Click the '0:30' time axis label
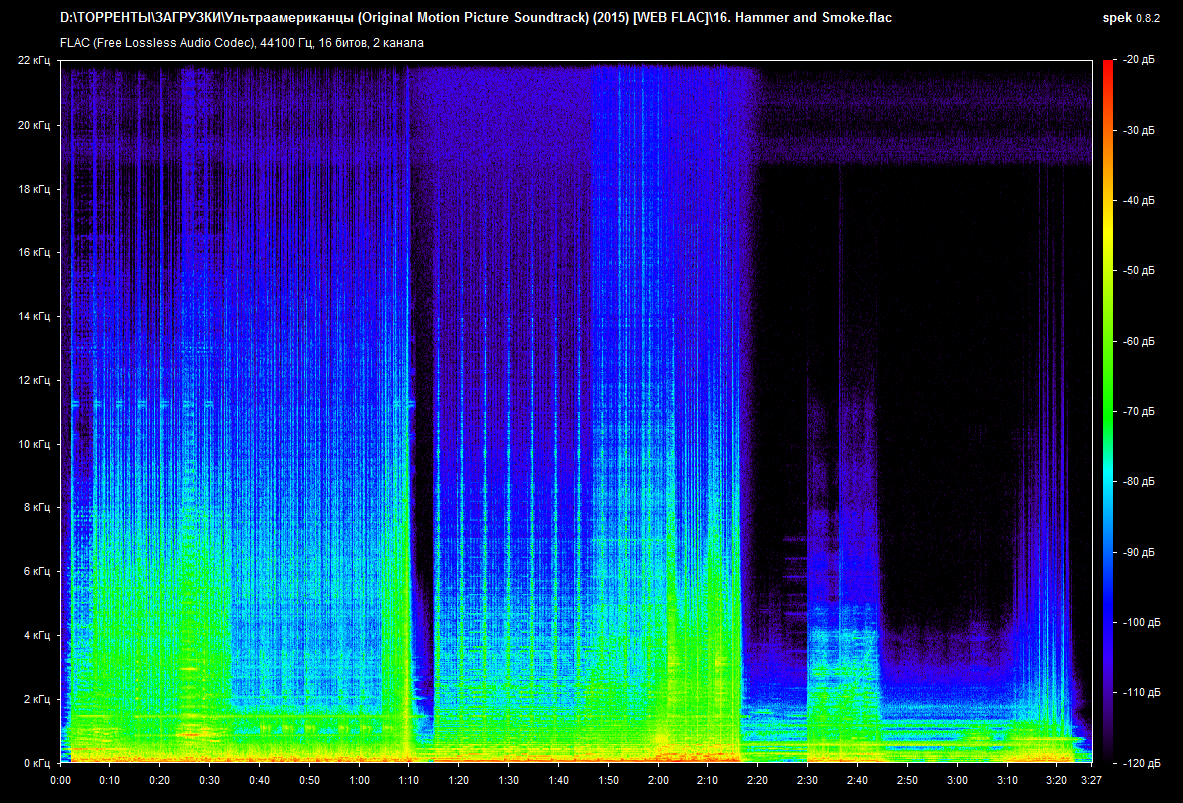Image resolution: width=1183 pixels, height=803 pixels. coord(210,780)
